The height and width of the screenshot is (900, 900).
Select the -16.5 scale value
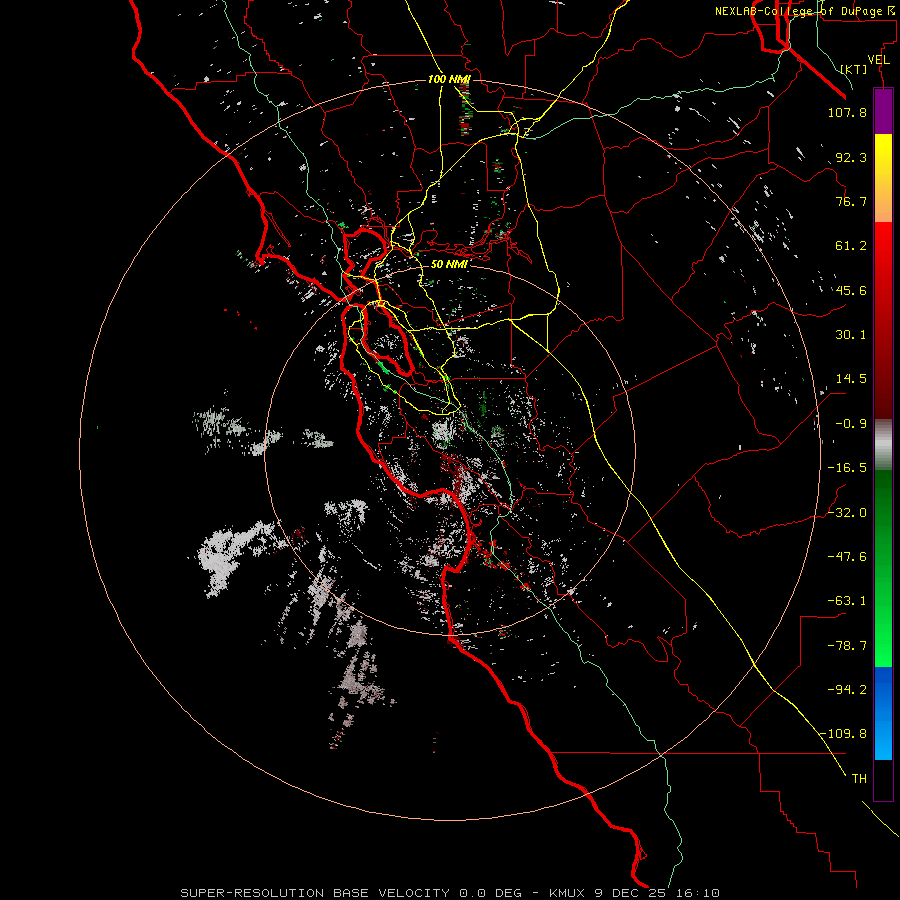(x=847, y=468)
